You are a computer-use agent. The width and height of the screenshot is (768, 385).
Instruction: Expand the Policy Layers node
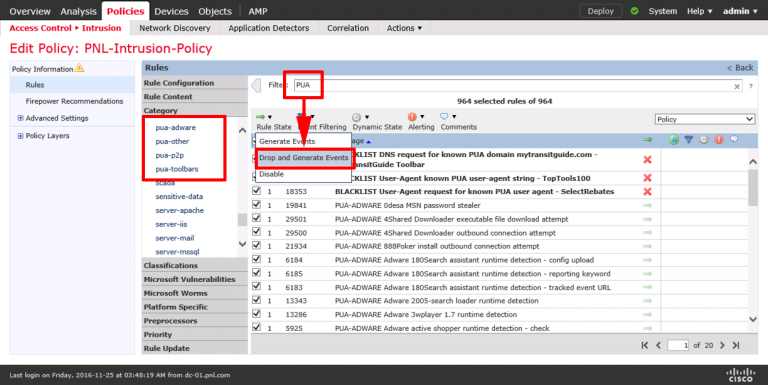pyautogui.click(x=20, y=136)
